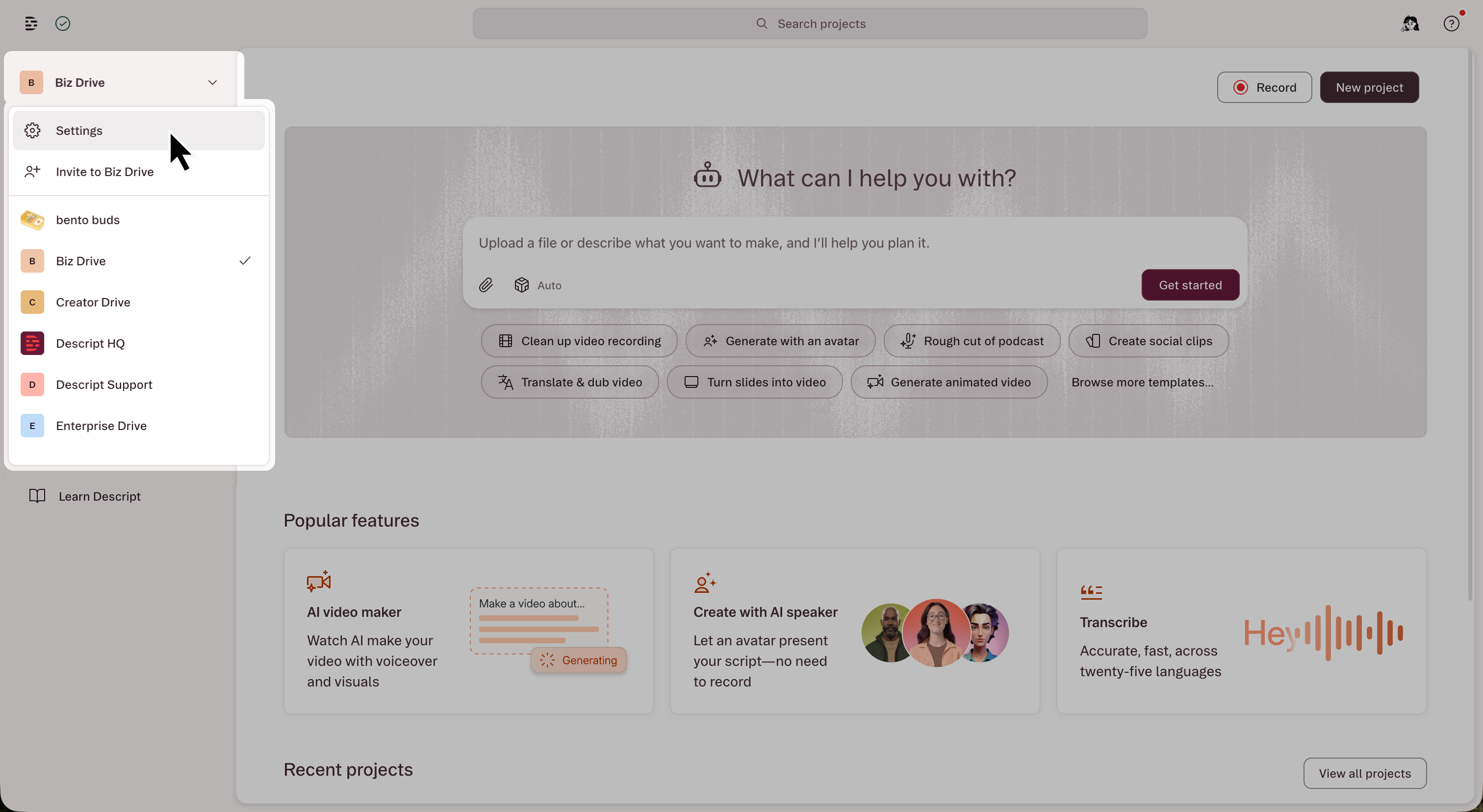This screenshot has height=812, width=1483.
Task: Focus the Search projects field
Action: point(810,24)
